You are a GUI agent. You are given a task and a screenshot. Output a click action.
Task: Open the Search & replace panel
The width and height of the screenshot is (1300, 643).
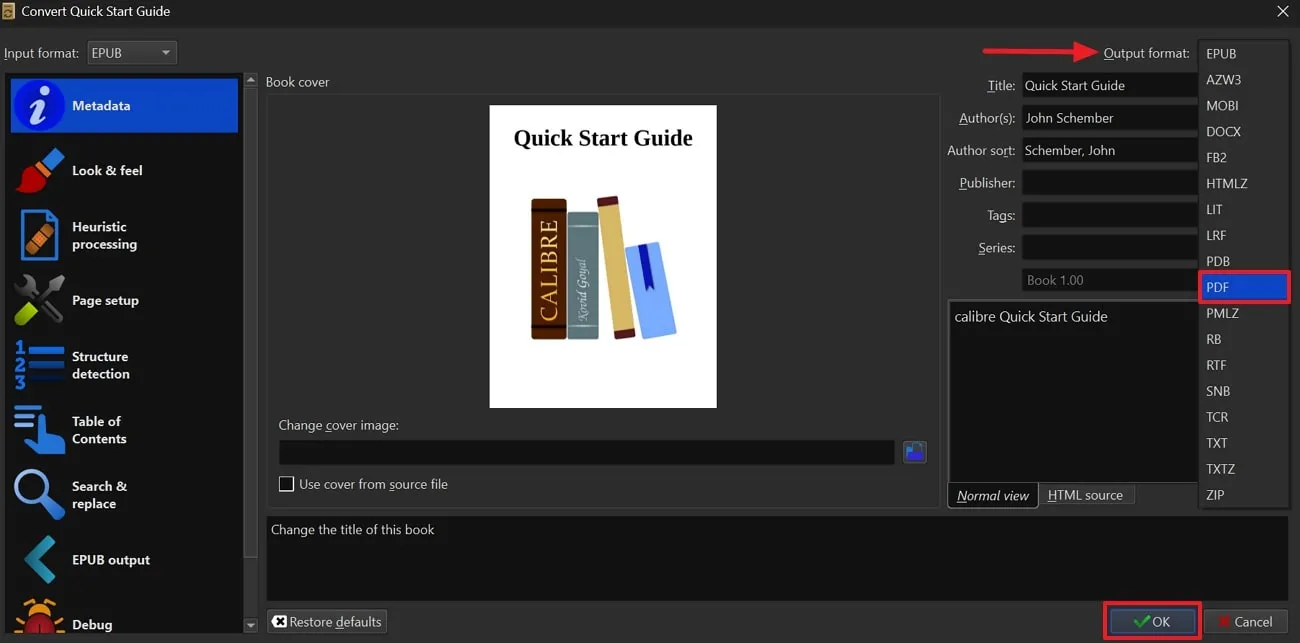(123, 494)
